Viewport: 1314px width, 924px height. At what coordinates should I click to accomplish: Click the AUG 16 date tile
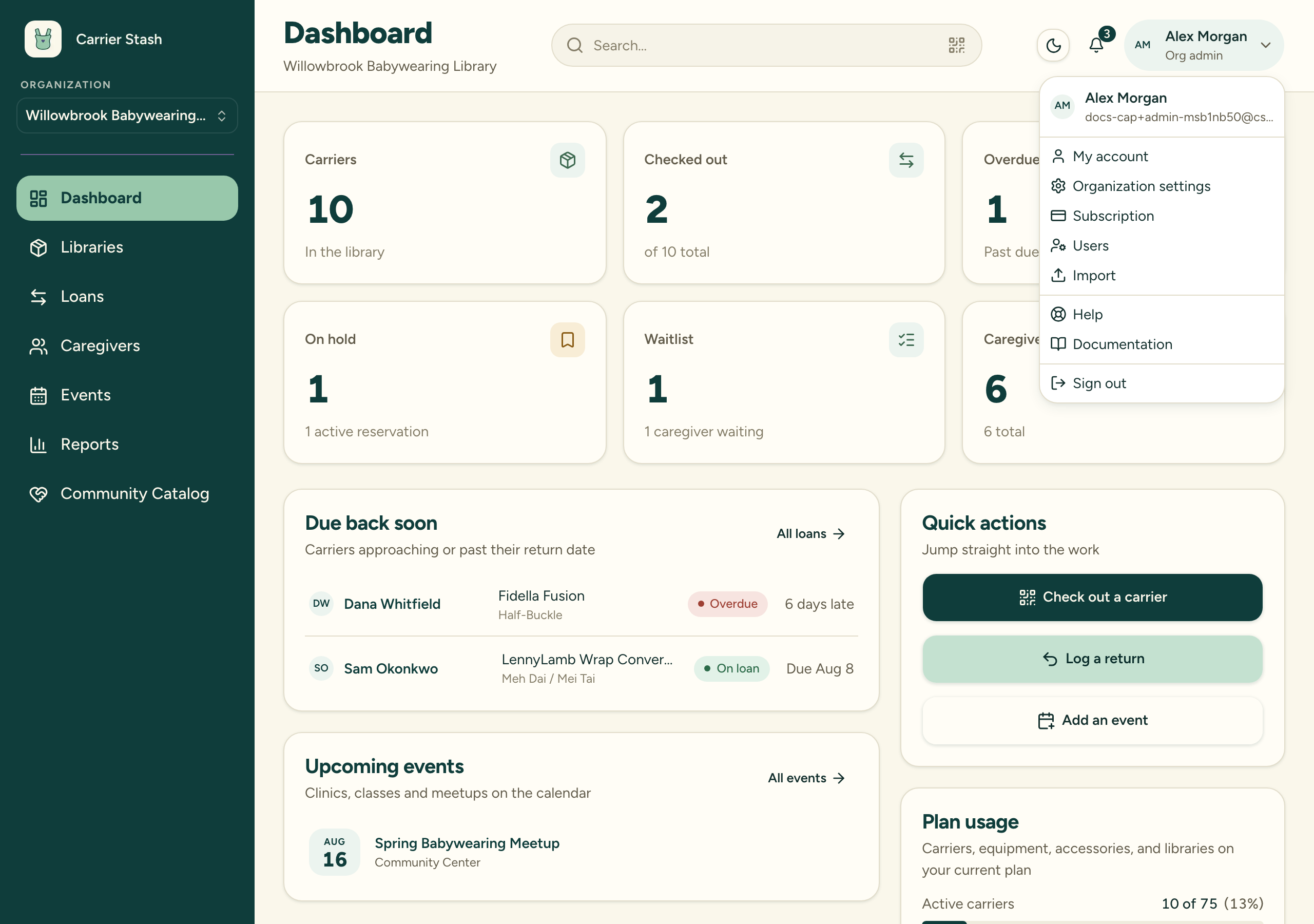pyautogui.click(x=334, y=852)
